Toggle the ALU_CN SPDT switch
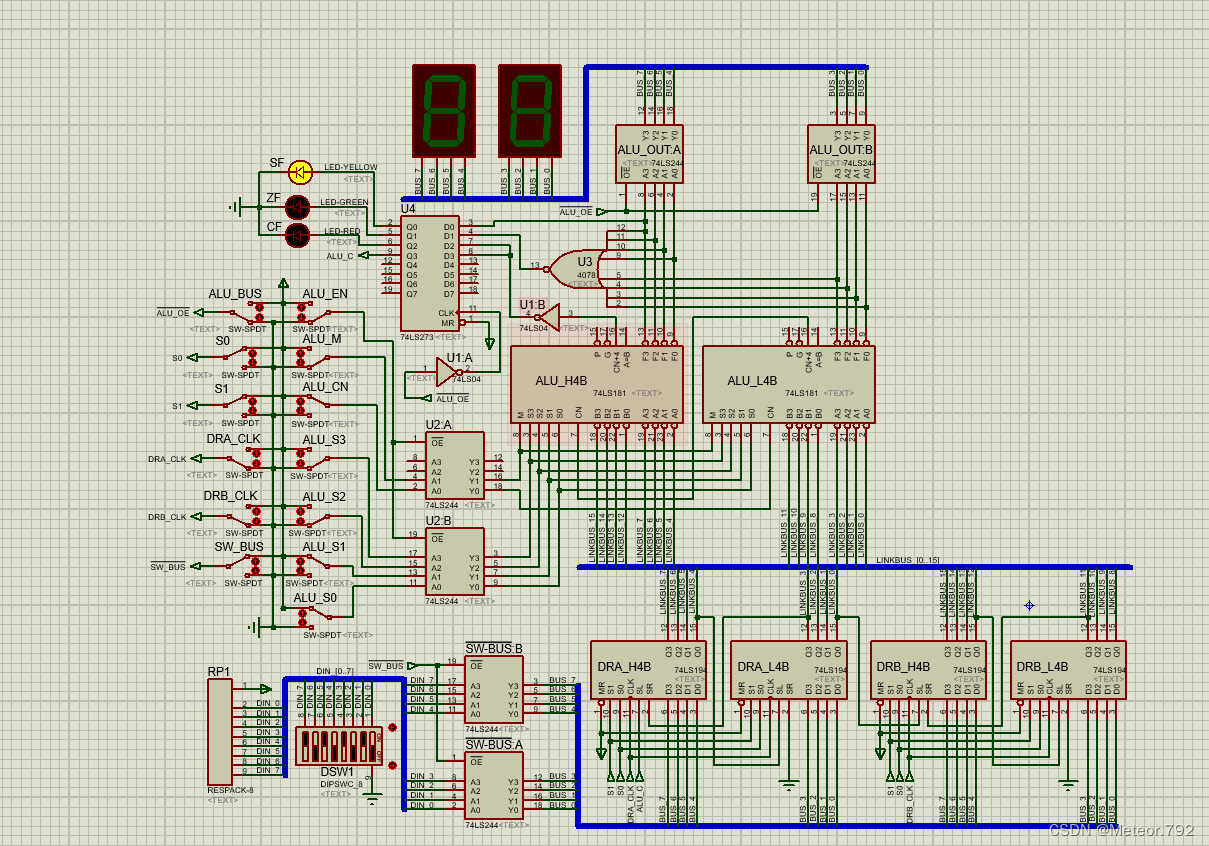Image resolution: width=1209 pixels, height=846 pixels. point(312,405)
